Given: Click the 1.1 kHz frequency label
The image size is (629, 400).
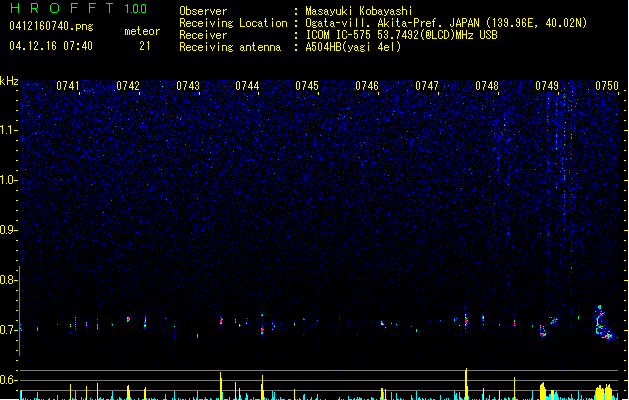Looking at the screenshot, I should point(9,130).
